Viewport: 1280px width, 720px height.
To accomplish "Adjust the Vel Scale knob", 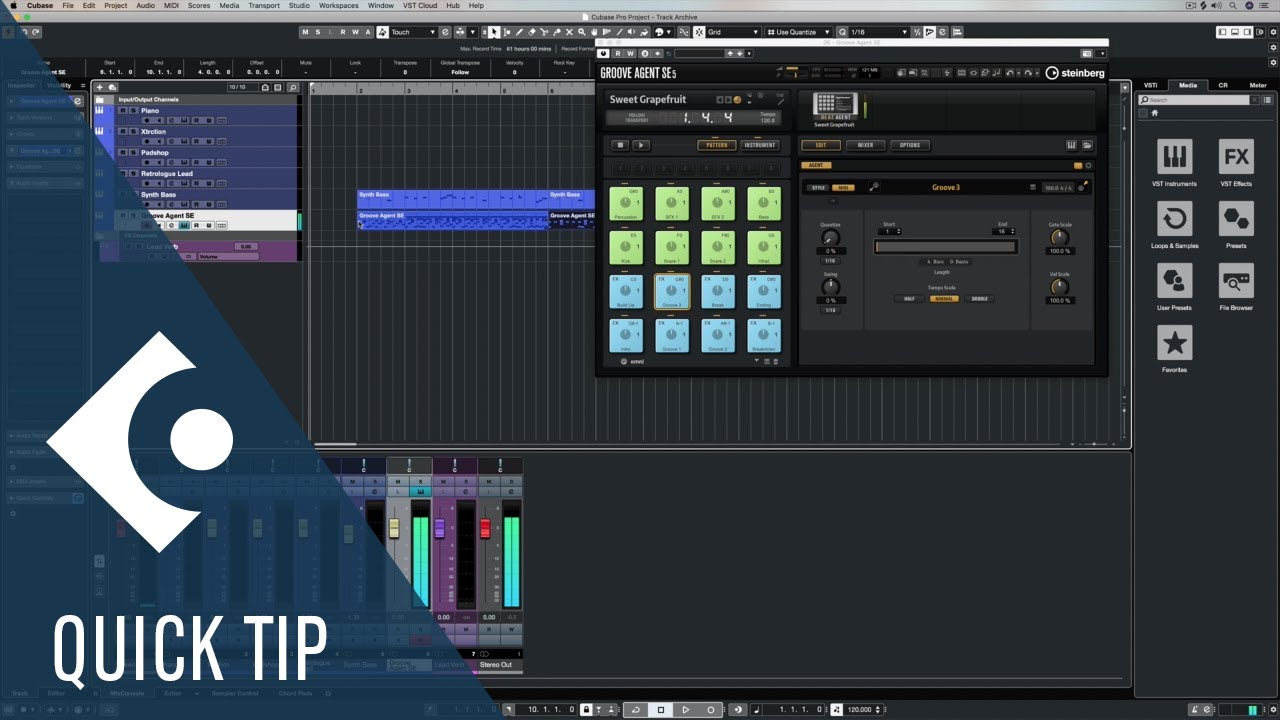I will pos(1059,287).
